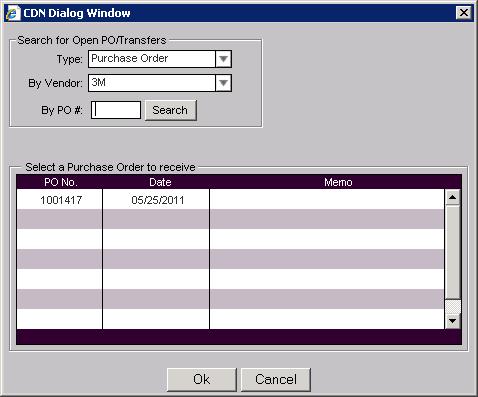
Task: Focus the By PO # input field
Action: [116, 110]
